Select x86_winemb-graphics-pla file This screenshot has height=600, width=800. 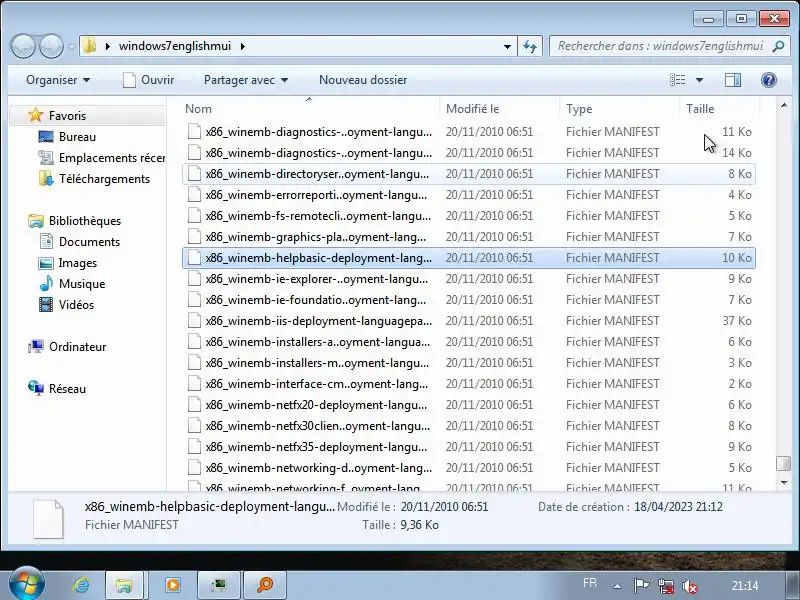468,237
